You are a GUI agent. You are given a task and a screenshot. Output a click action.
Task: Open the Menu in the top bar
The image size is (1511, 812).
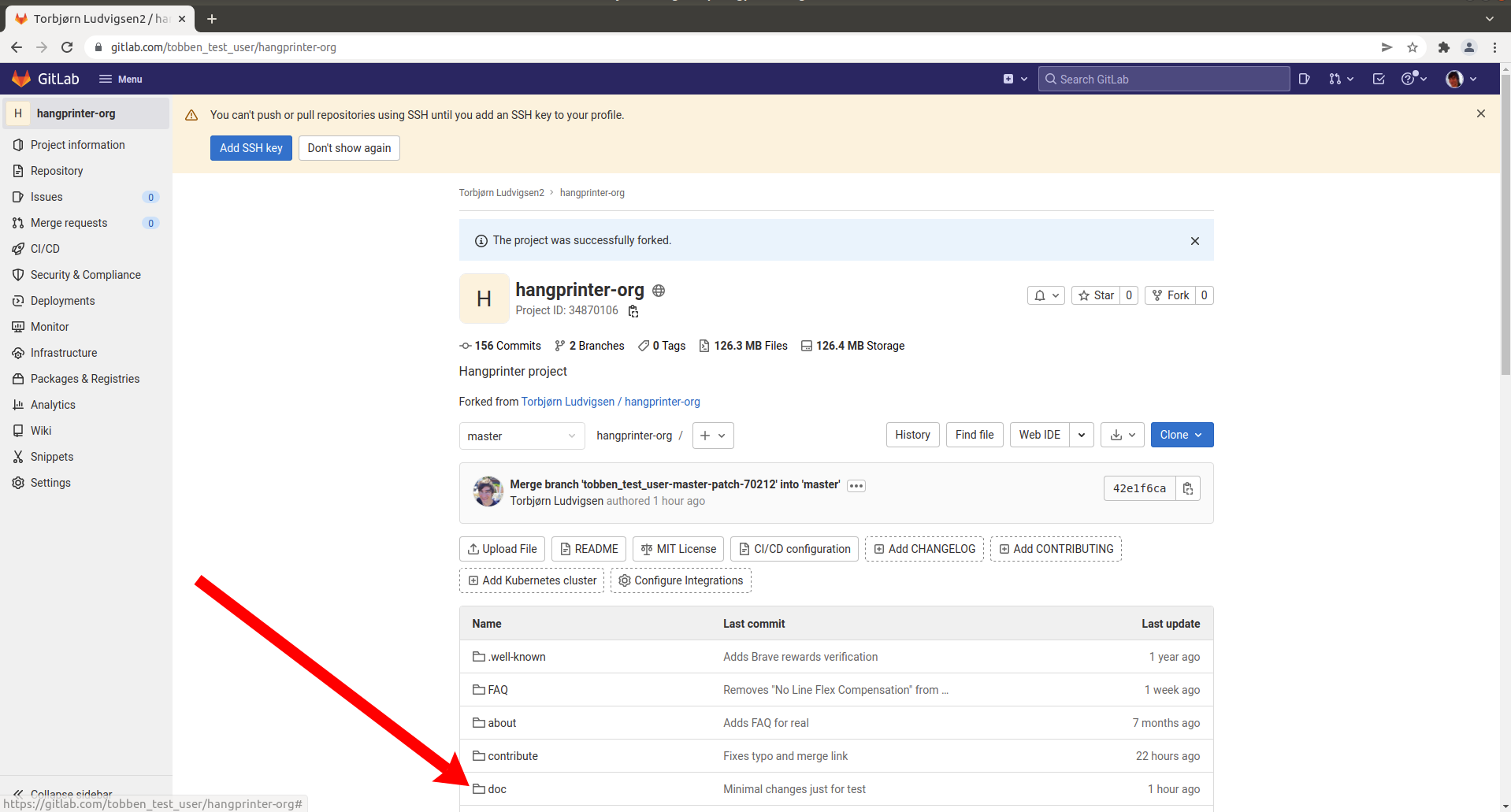point(121,79)
